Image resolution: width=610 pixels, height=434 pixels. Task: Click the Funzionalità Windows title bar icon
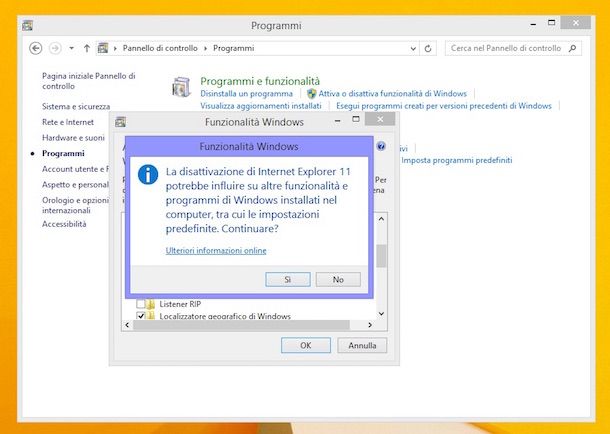[x=121, y=122]
